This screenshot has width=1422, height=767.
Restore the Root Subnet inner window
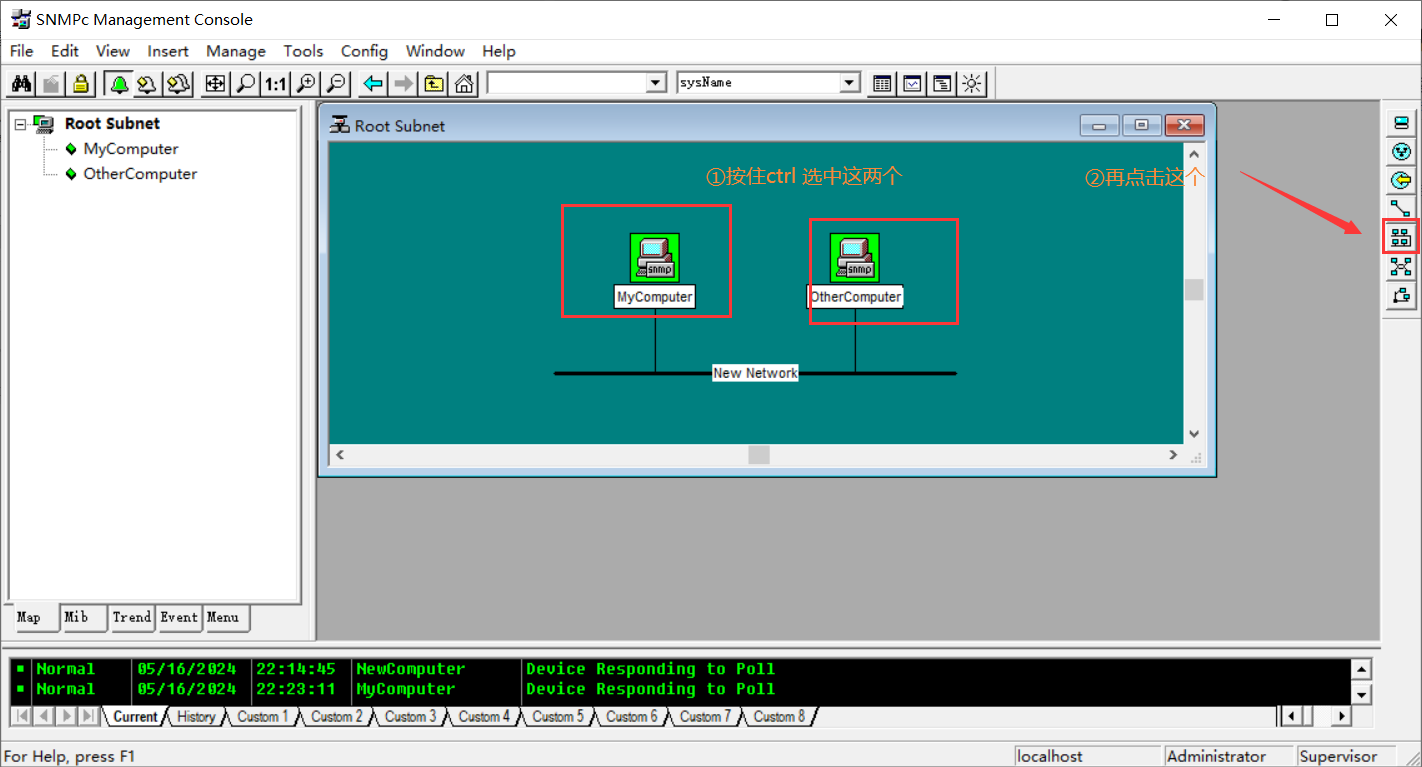tap(1141, 126)
